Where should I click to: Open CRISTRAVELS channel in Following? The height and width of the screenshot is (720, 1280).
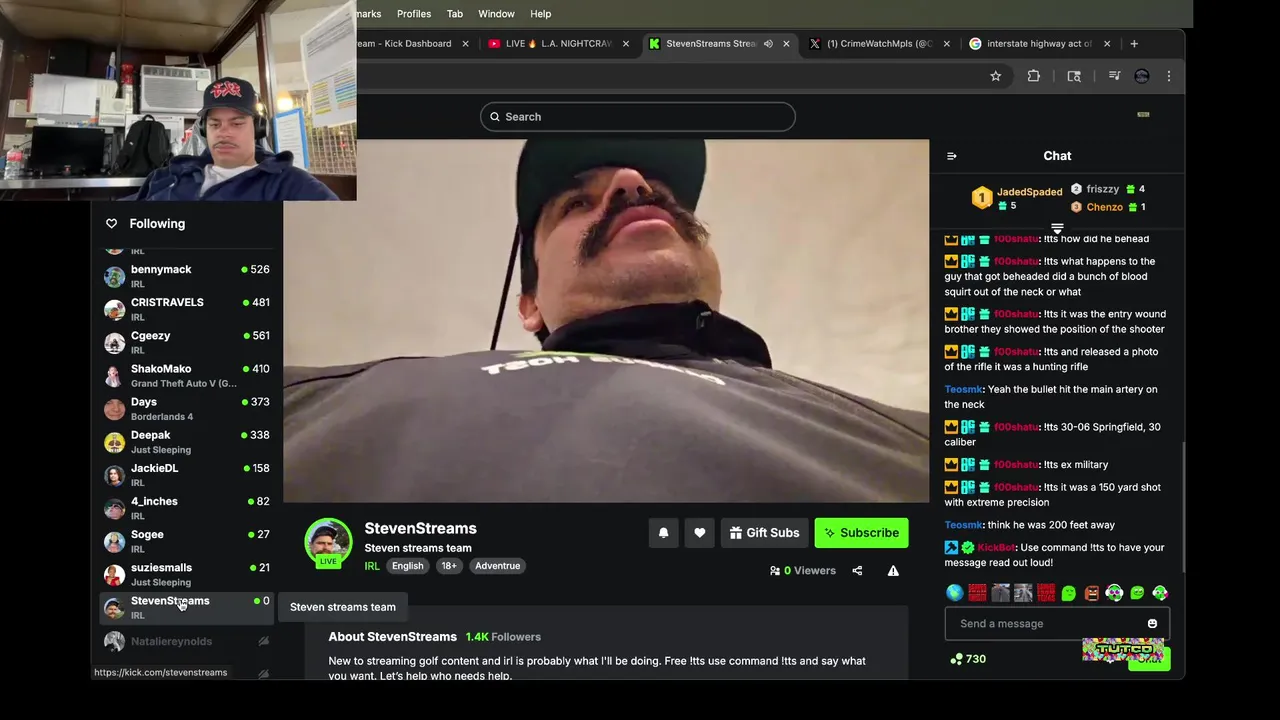(x=187, y=309)
